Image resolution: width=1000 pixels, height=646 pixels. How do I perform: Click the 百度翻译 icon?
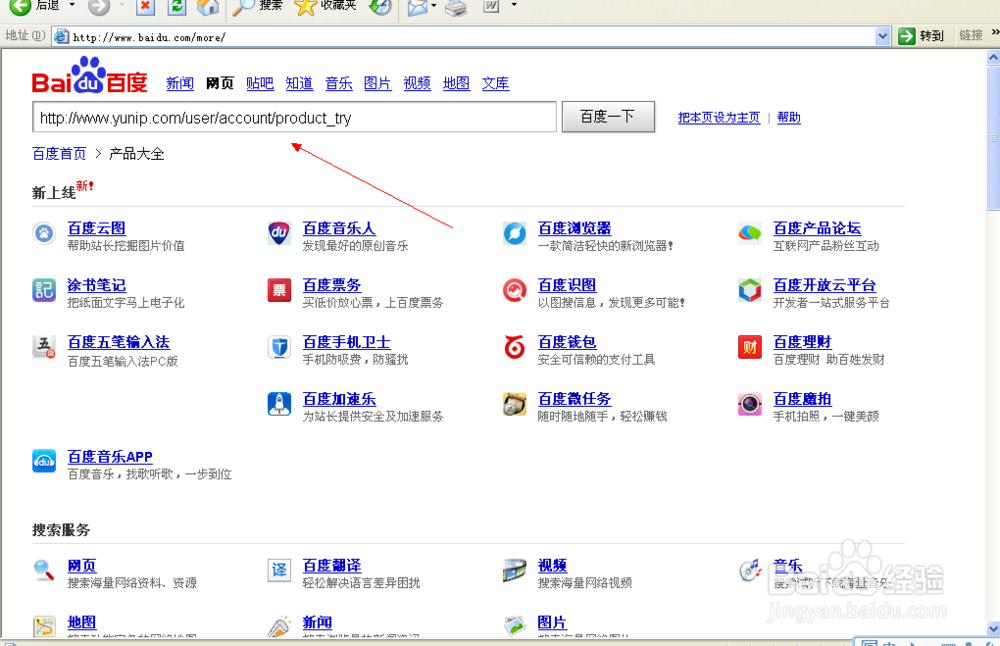pos(279,570)
